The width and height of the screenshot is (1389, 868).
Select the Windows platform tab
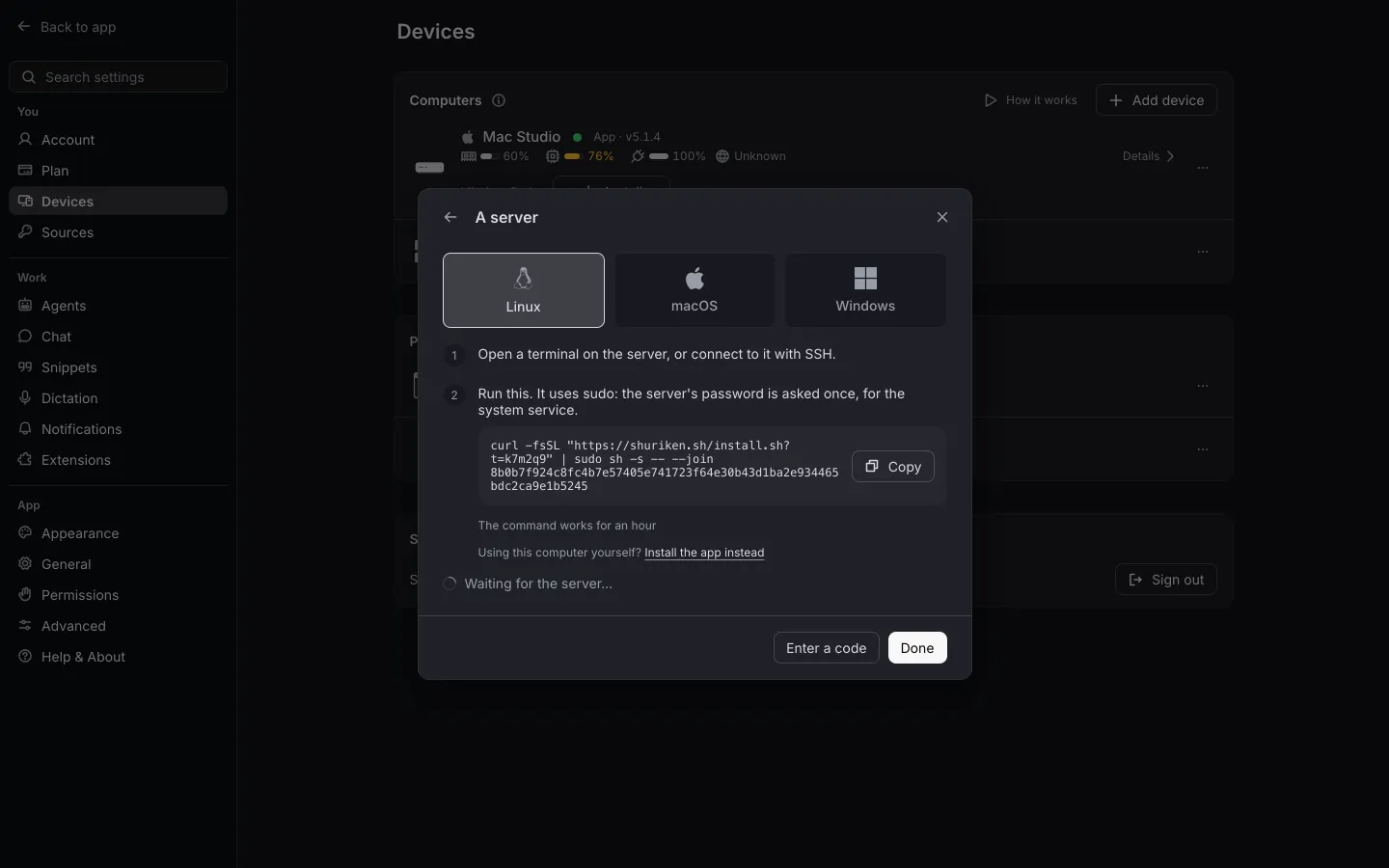[865, 290]
